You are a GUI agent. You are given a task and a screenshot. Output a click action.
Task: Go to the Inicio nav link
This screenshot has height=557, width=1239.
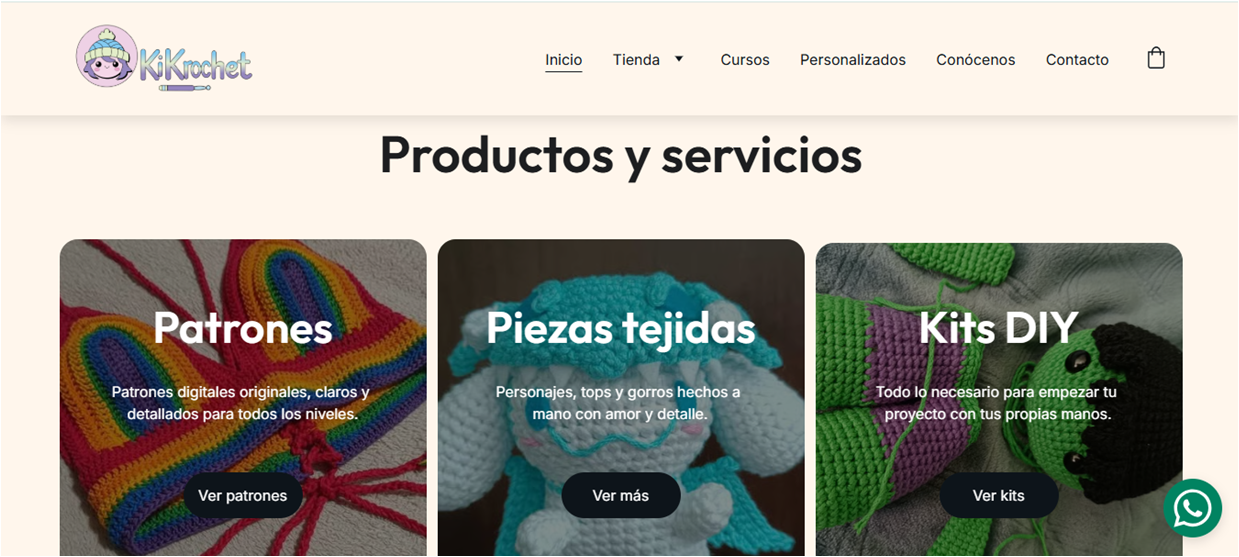click(563, 60)
